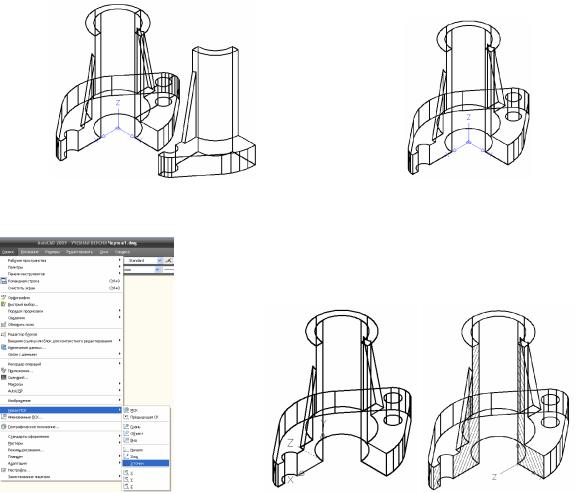
Task: Open last Сервис menu entry below Настройка
Action: 61,477
